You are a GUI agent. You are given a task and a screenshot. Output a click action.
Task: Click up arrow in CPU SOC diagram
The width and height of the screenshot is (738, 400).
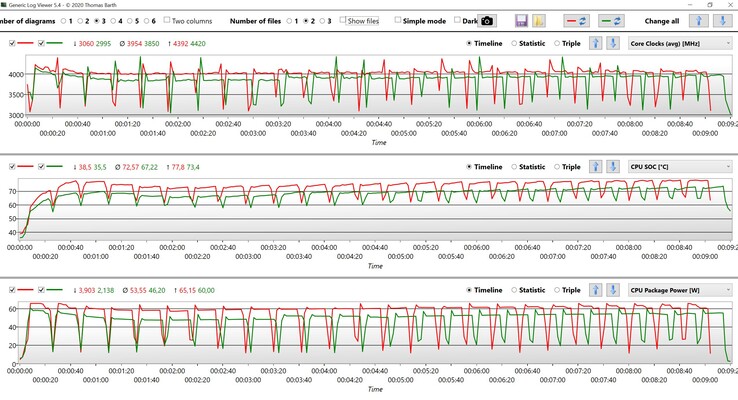tap(596, 167)
